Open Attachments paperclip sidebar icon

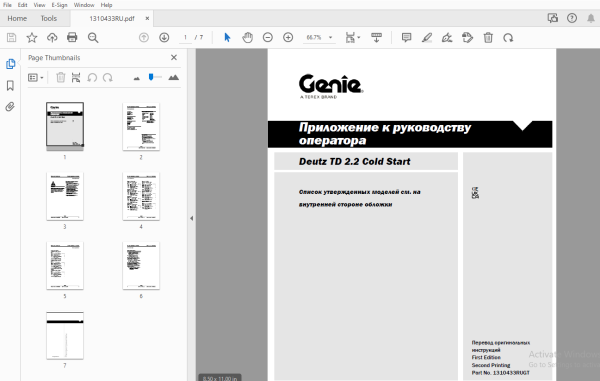tap(10, 106)
